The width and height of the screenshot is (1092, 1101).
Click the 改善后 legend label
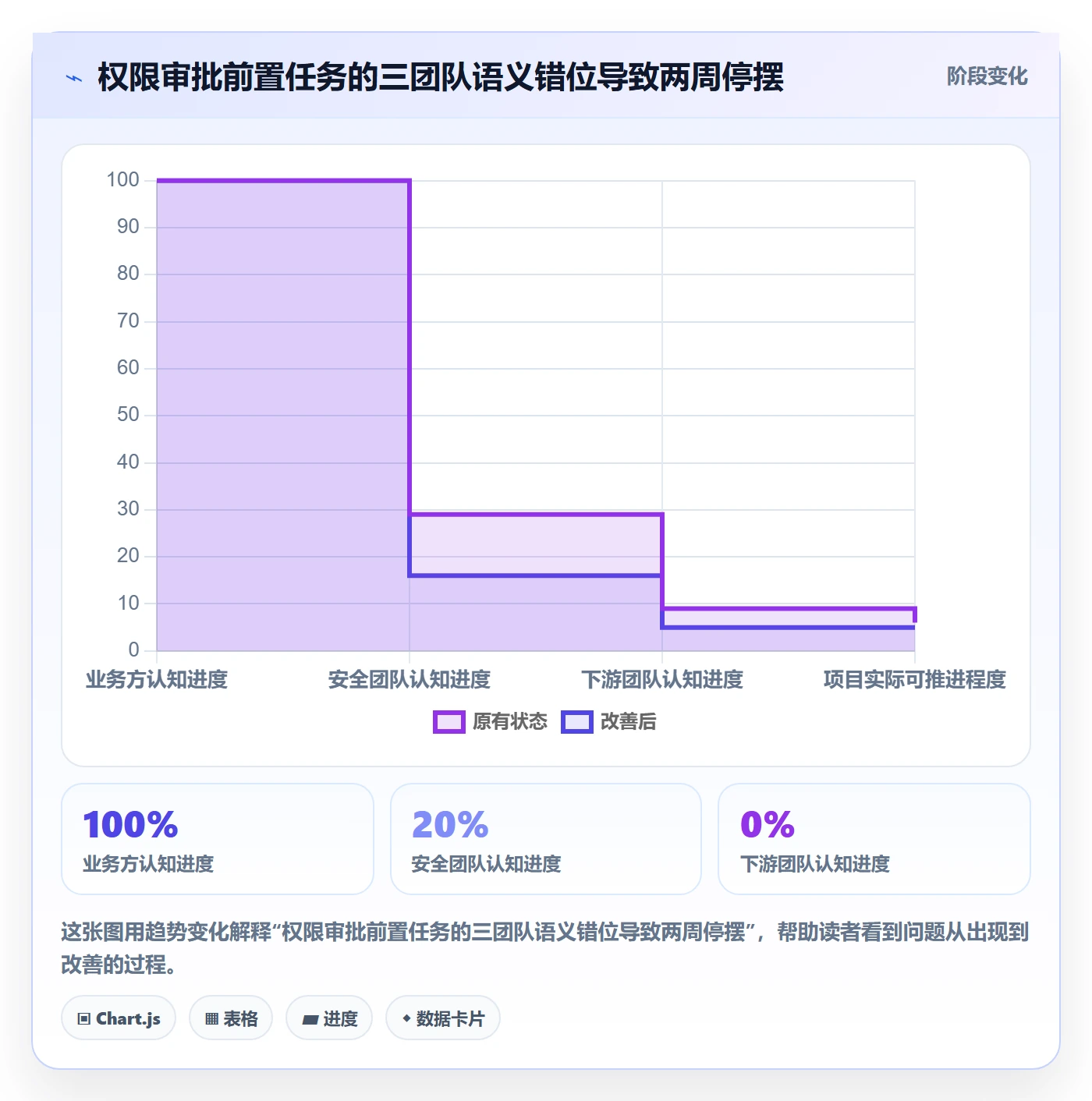(629, 722)
